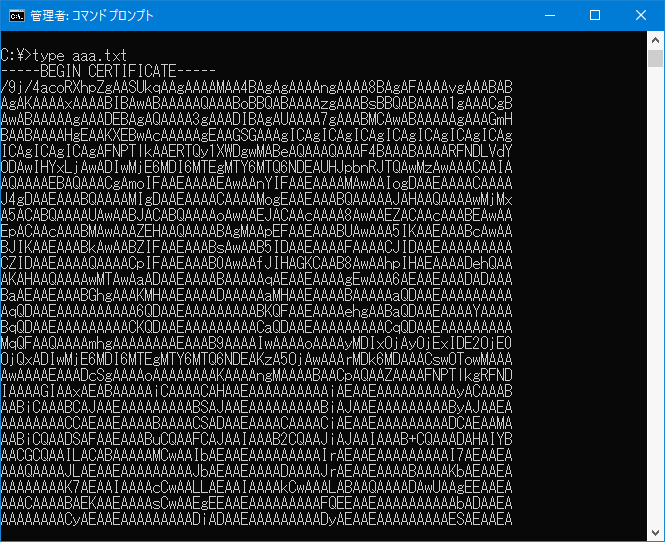Image resolution: width=665 pixels, height=542 pixels.
Task: Click the last line starting with AAAAAAAACyAEAAE
Action: click(x=257, y=519)
